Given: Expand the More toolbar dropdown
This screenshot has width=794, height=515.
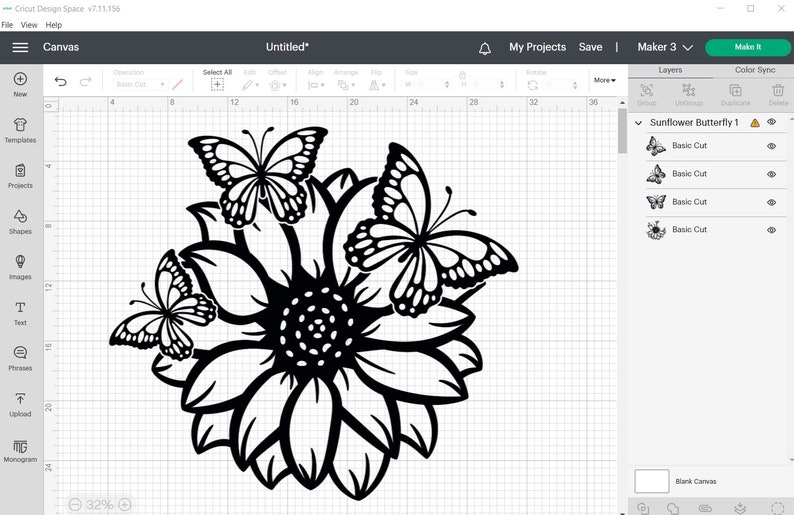Looking at the screenshot, I should 605,80.
